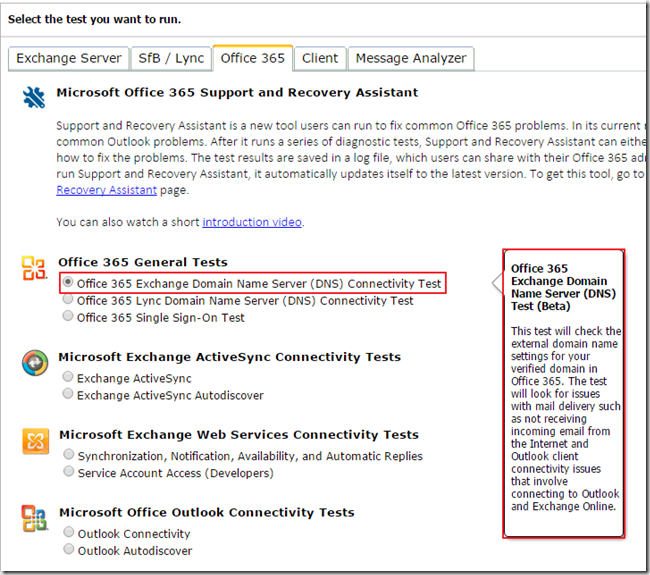
Task: Select the Outlook Connectivity test
Action: pos(68,534)
